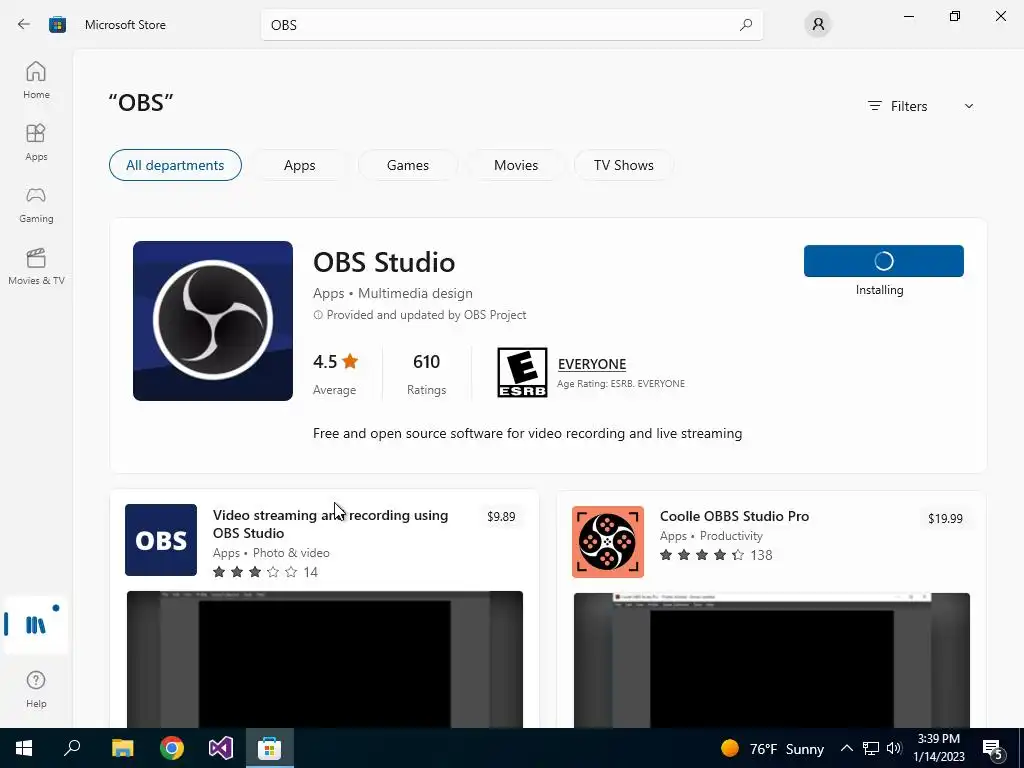Select the Games filter tab

pos(408,165)
